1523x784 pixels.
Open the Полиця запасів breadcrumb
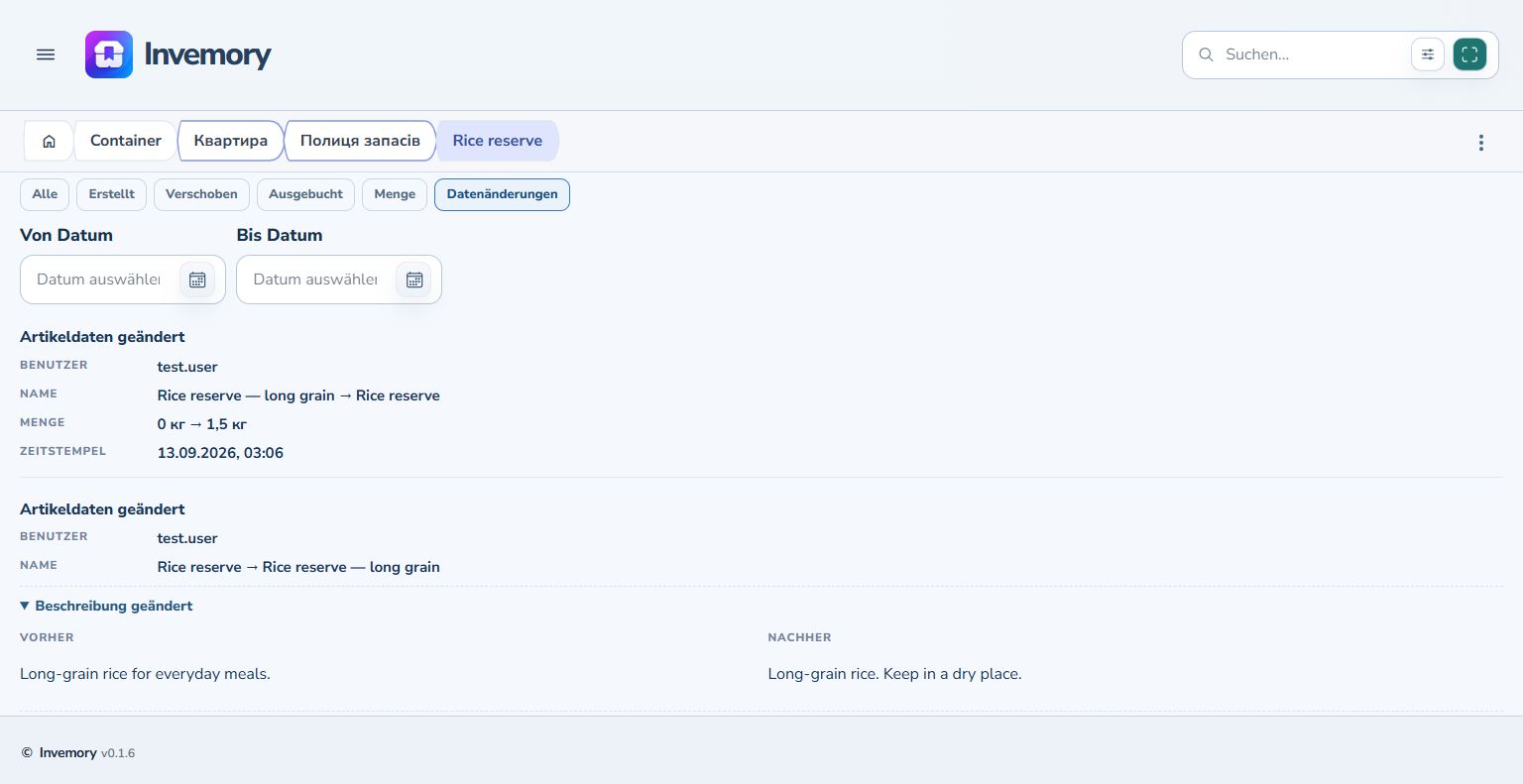360,141
